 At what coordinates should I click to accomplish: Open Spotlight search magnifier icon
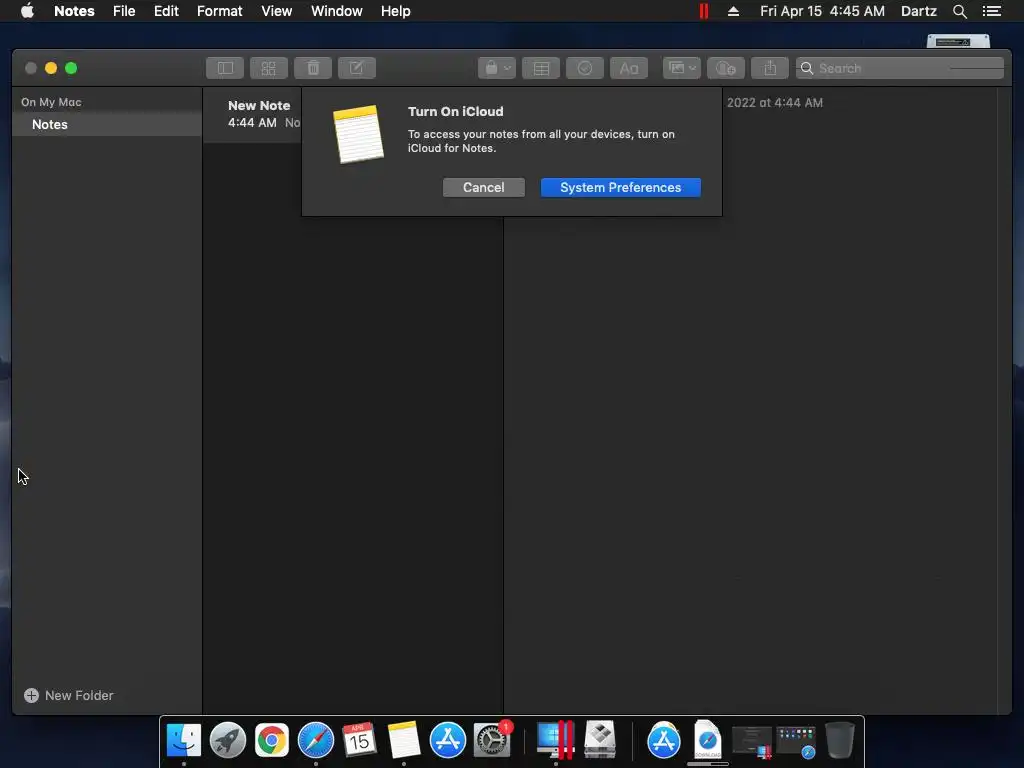pos(959,11)
